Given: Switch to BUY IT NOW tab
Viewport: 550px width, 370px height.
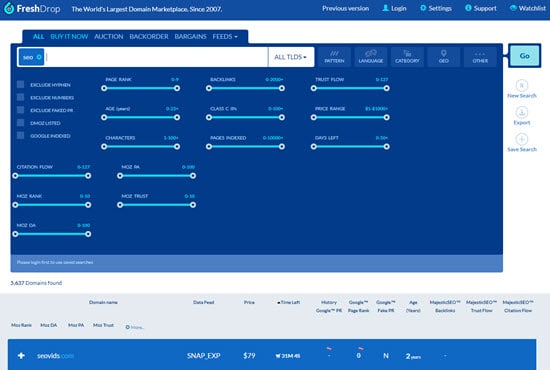Looking at the screenshot, I should coord(69,36).
